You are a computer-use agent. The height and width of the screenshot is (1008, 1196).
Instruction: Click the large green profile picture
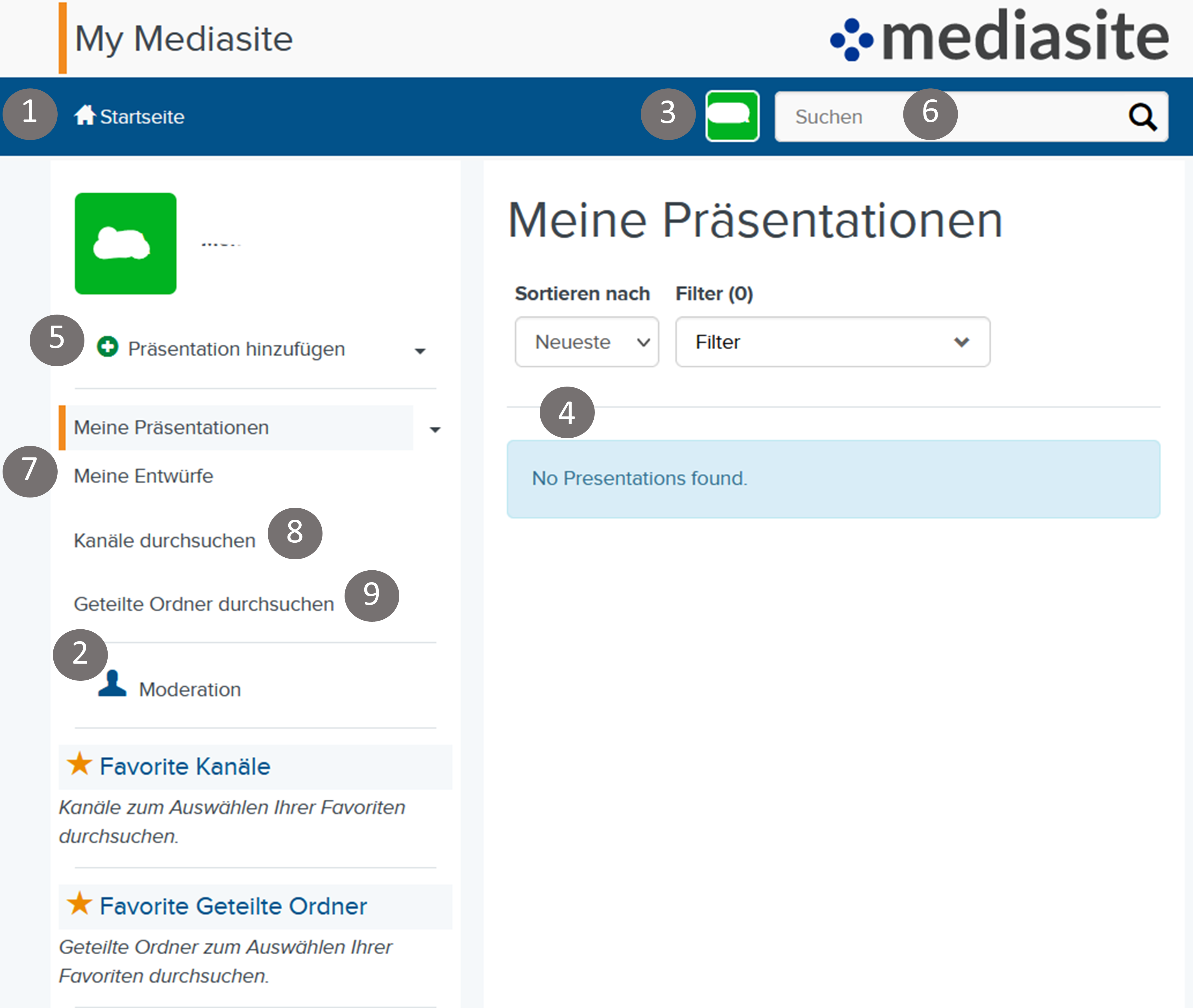coord(126,243)
